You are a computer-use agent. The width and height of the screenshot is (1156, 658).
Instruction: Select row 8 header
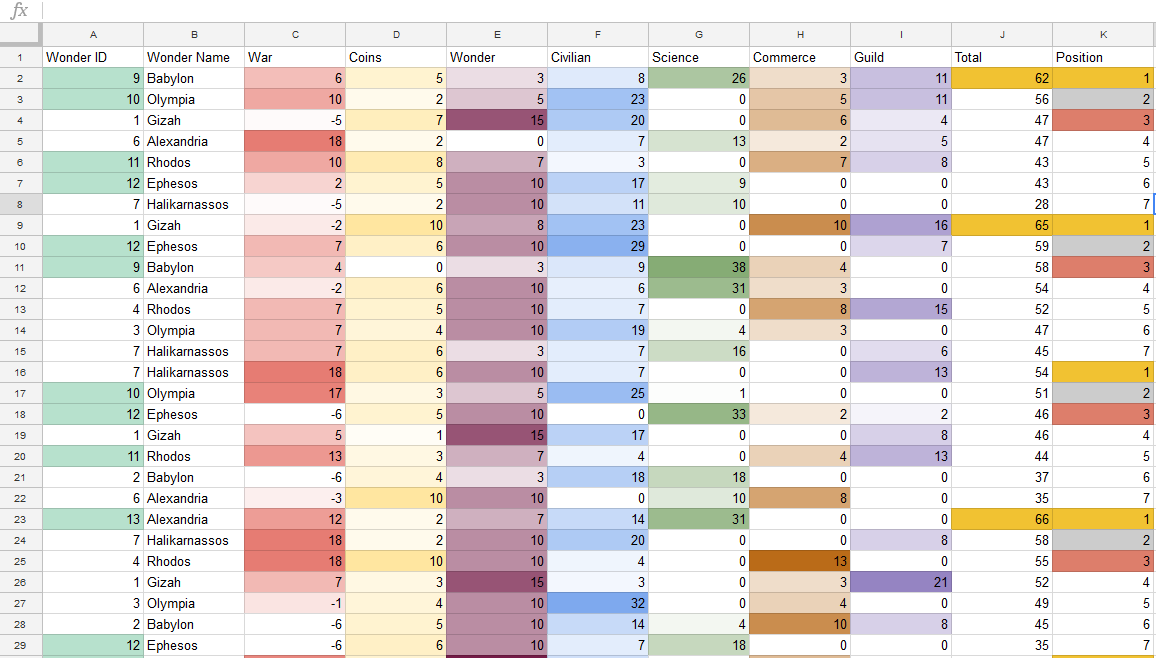[21, 204]
